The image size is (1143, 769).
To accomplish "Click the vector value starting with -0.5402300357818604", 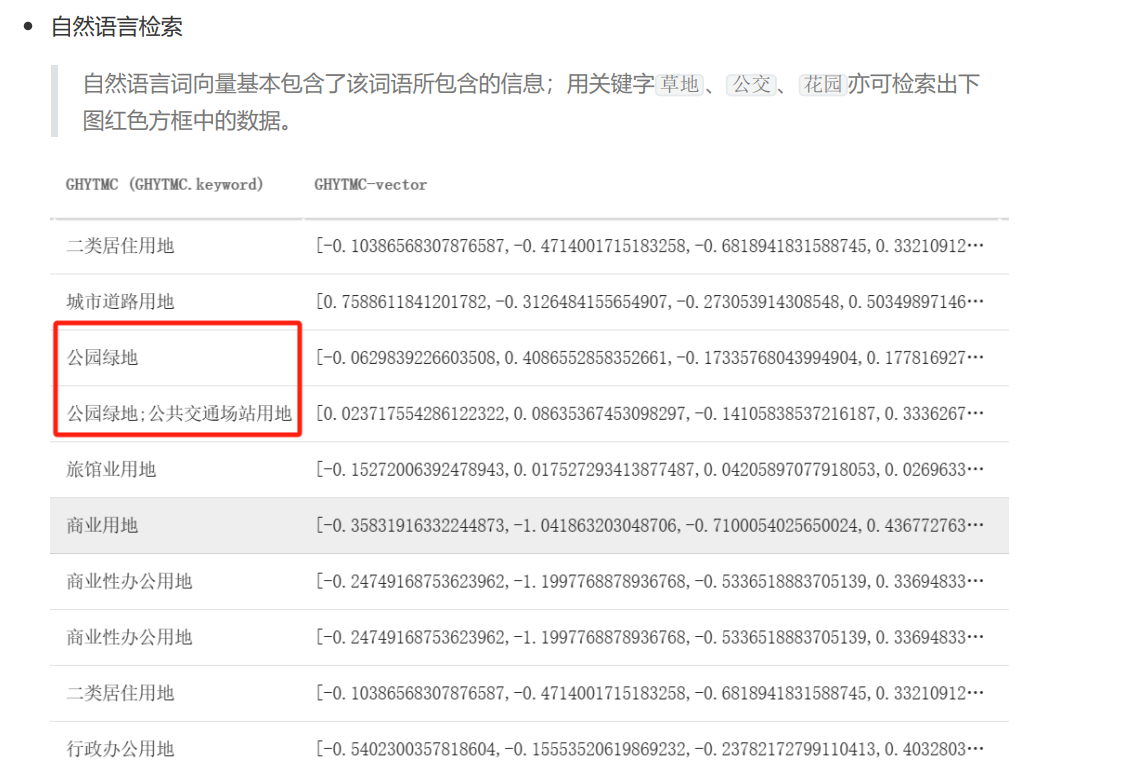I will [x=649, y=749].
